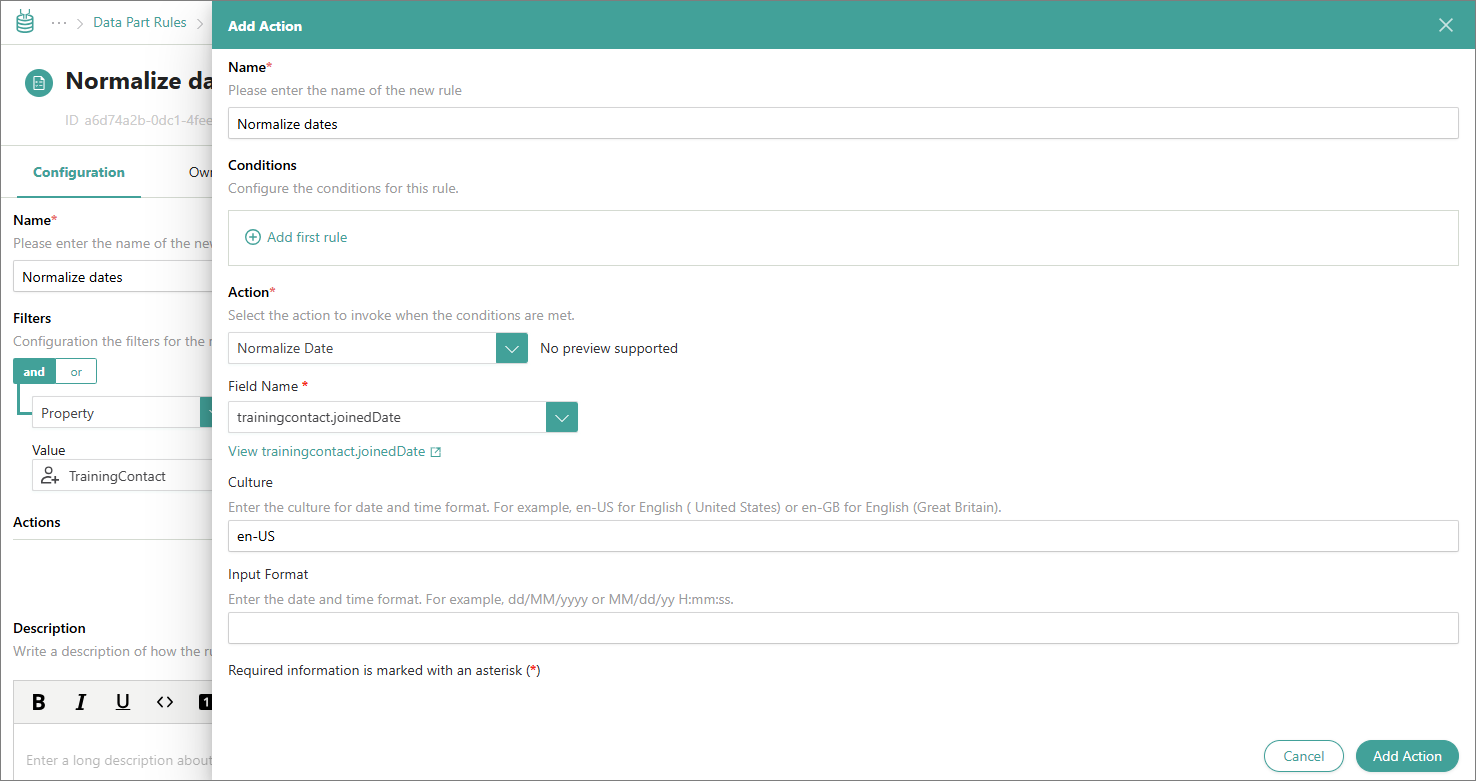Apply italic in the description editor
Screen dimensions: 1476x781
[x=81, y=702]
